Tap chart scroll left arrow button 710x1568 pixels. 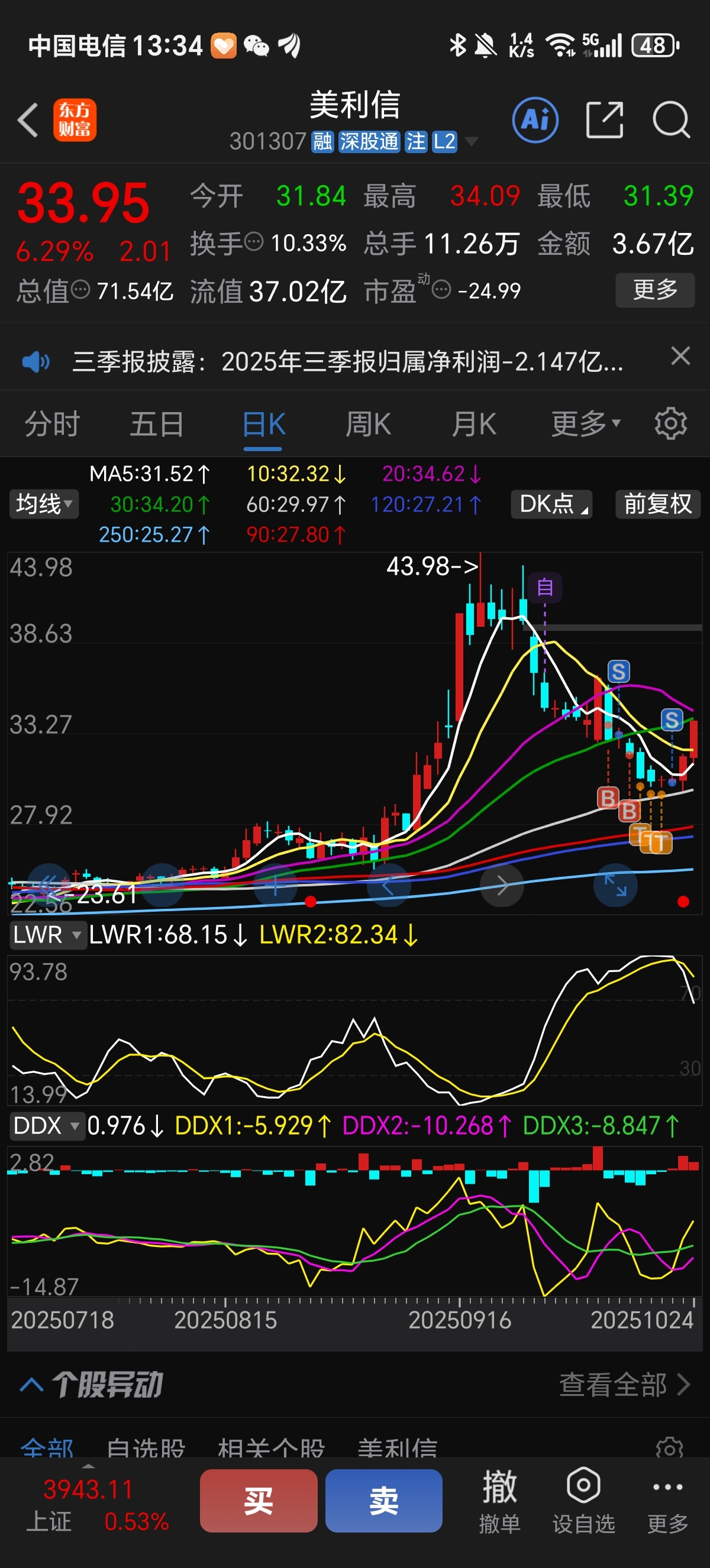pos(389,885)
